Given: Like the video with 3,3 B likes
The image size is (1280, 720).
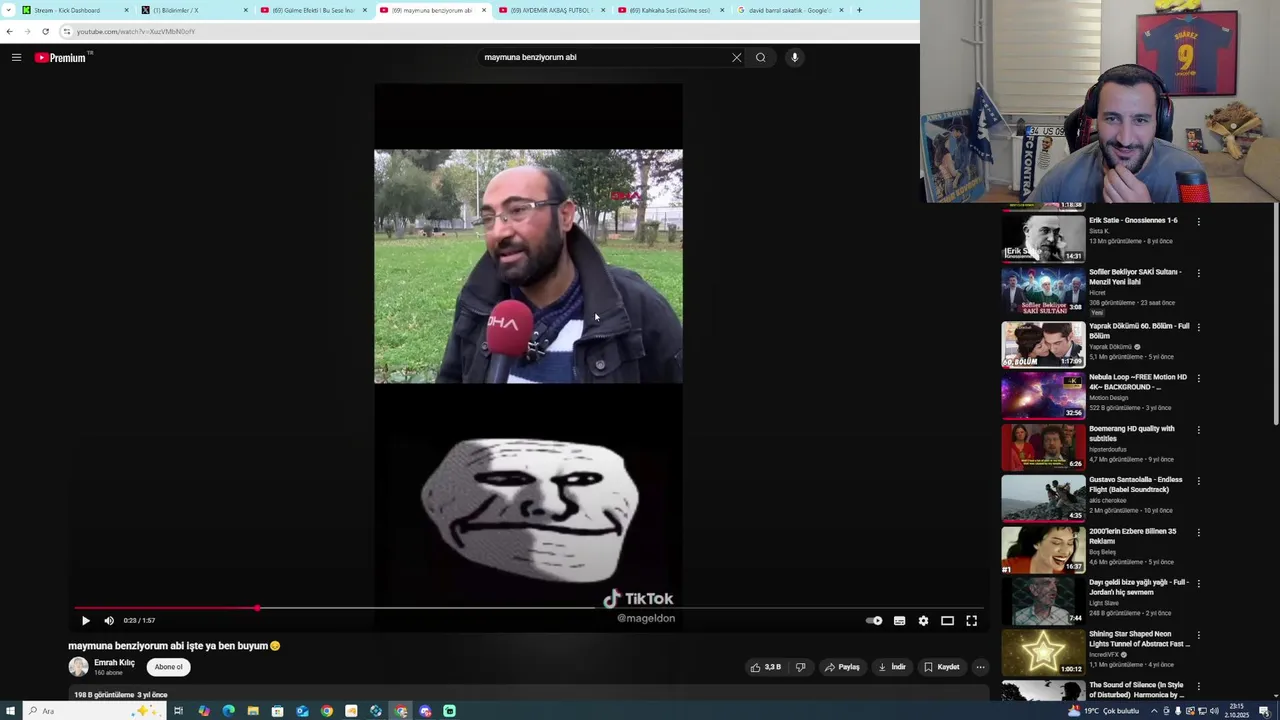Looking at the screenshot, I should [765, 667].
